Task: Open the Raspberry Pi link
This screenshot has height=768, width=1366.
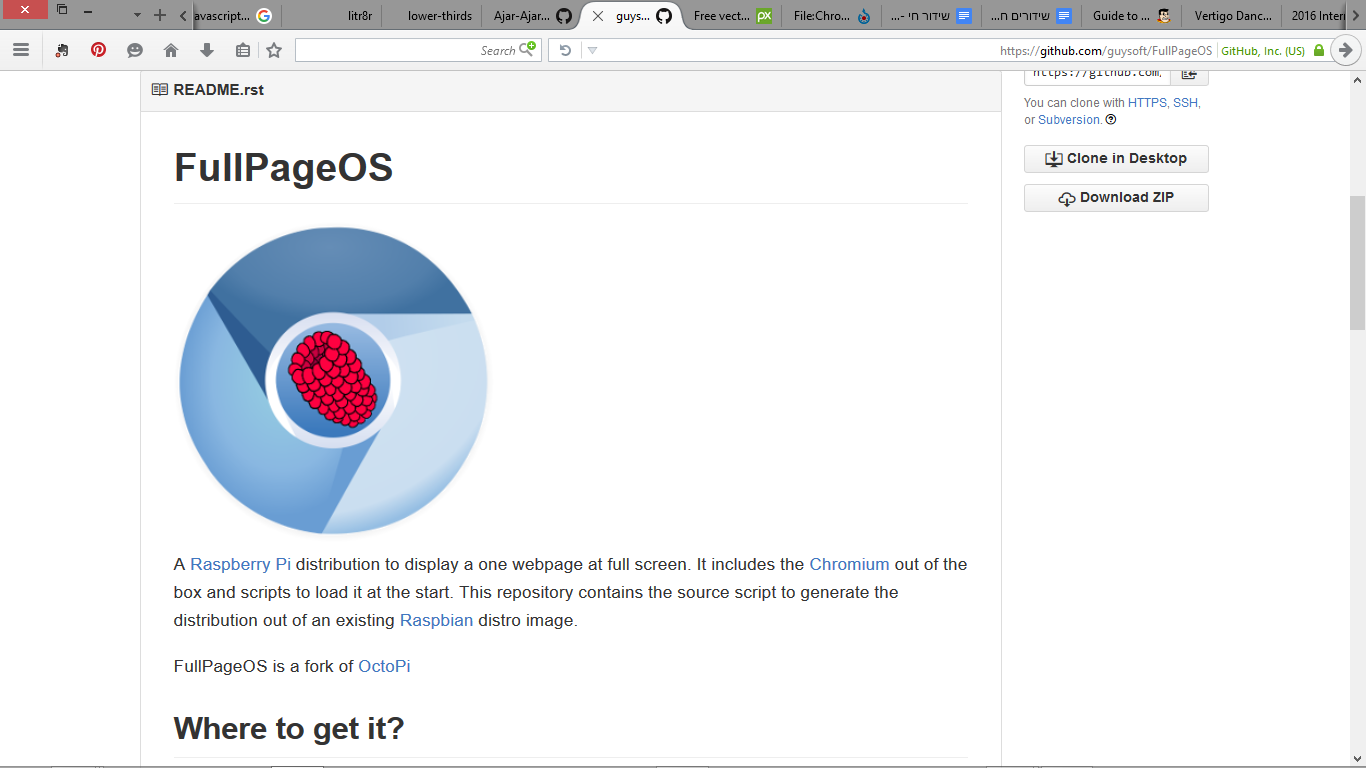Action: tap(240, 564)
